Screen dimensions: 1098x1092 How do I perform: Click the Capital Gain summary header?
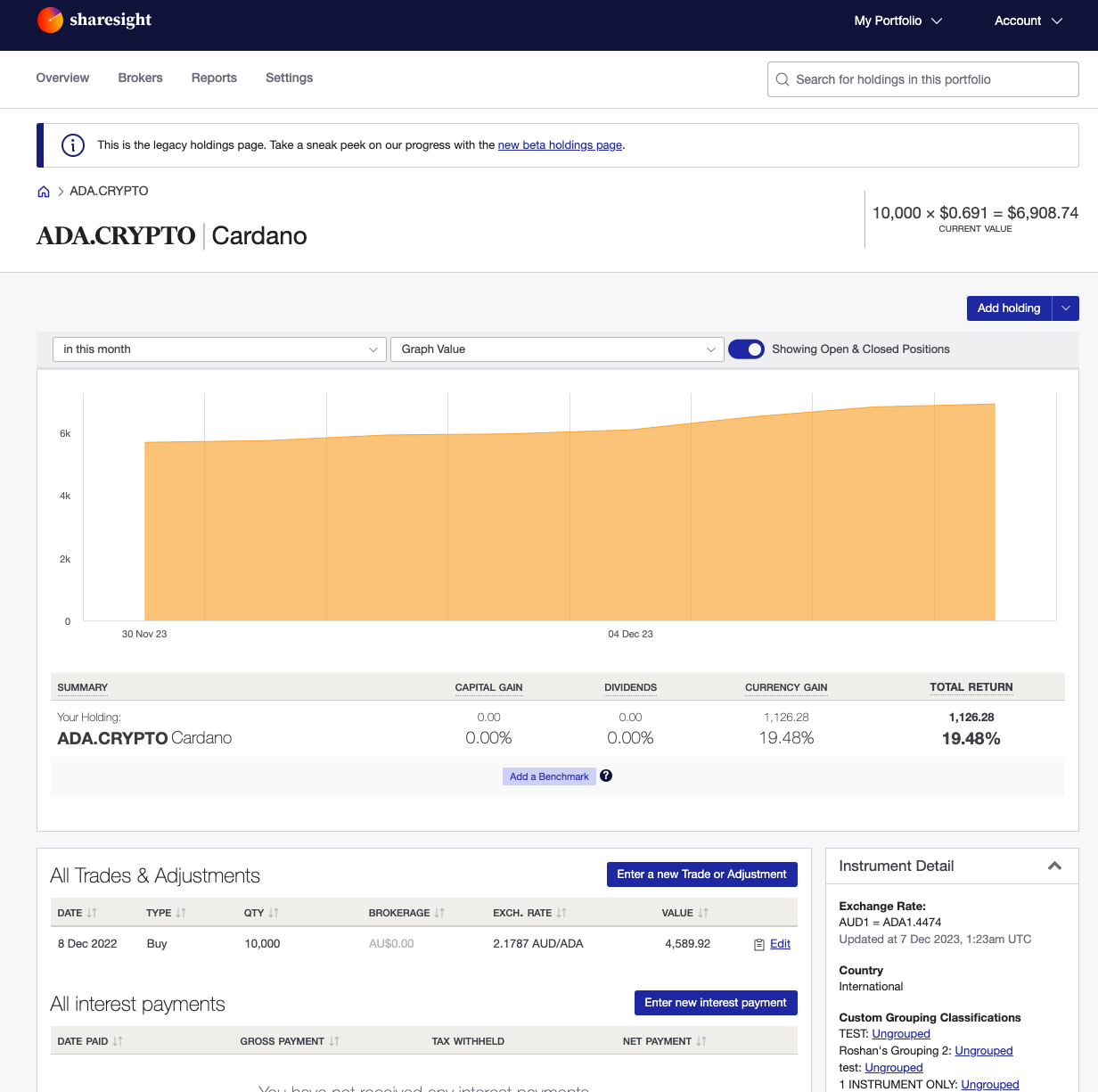pos(488,687)
